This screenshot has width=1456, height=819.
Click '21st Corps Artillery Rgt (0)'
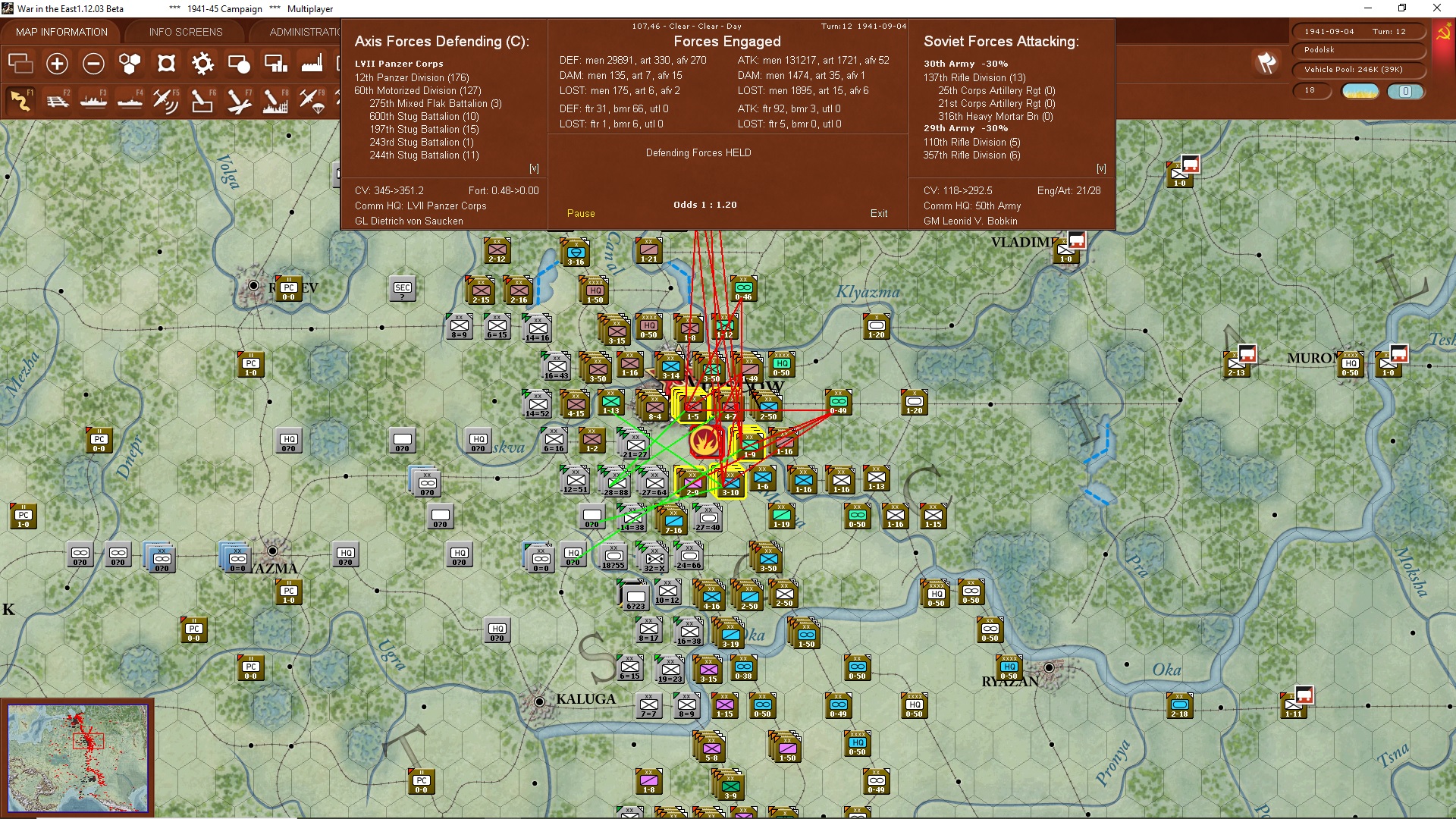(x=996, y=103)
